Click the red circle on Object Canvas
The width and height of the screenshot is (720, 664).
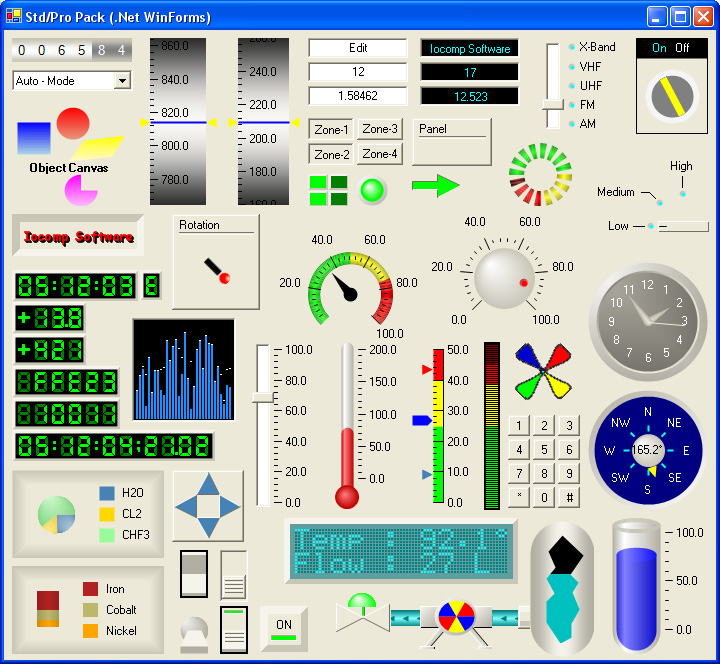pos(73,123)
